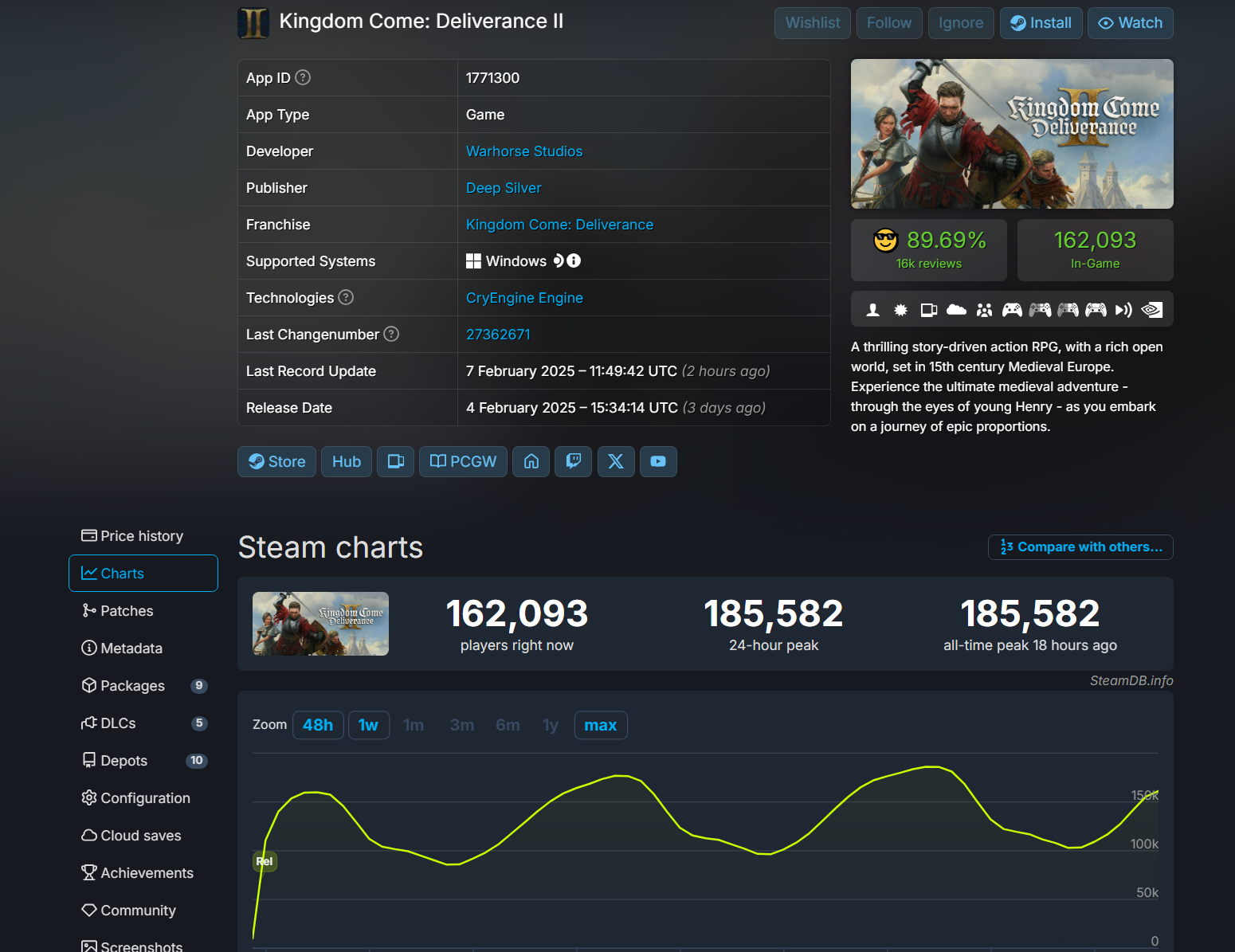Set chart zoom to 1w
This screenshot has height=952, width=1235.
click(x=368, y=725)
